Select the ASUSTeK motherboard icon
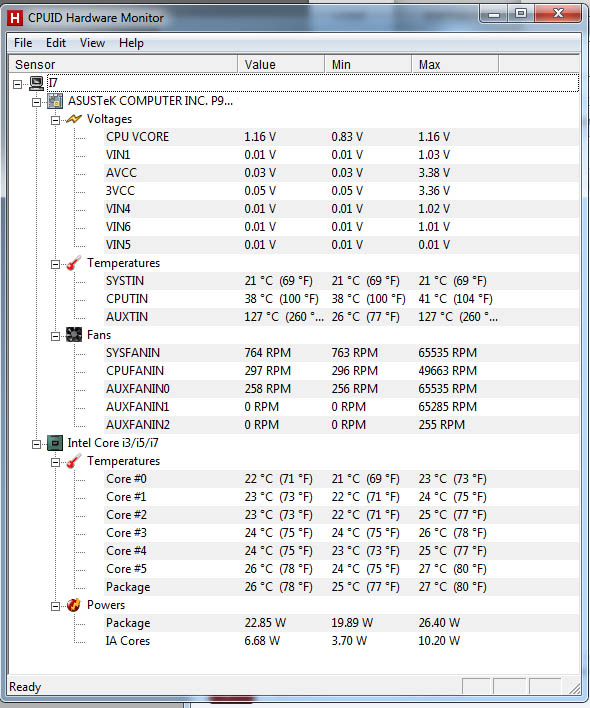 [55, 101]
